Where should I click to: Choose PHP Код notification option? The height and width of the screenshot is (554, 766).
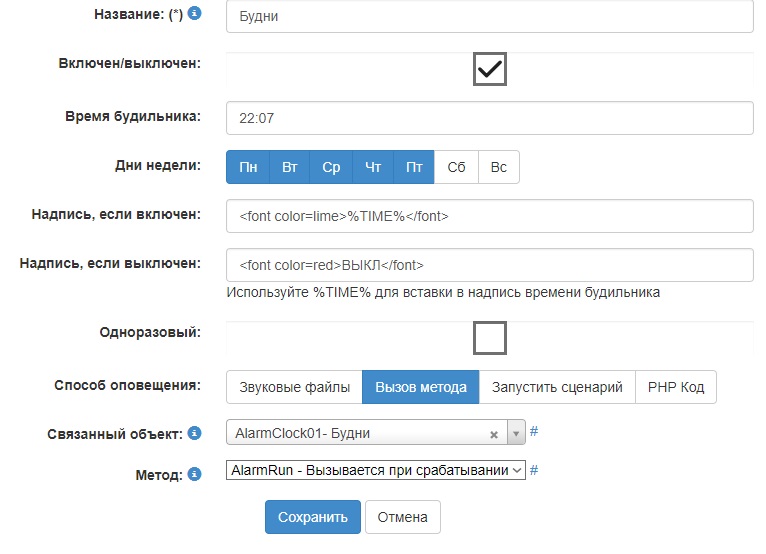[x=676, y=387]
